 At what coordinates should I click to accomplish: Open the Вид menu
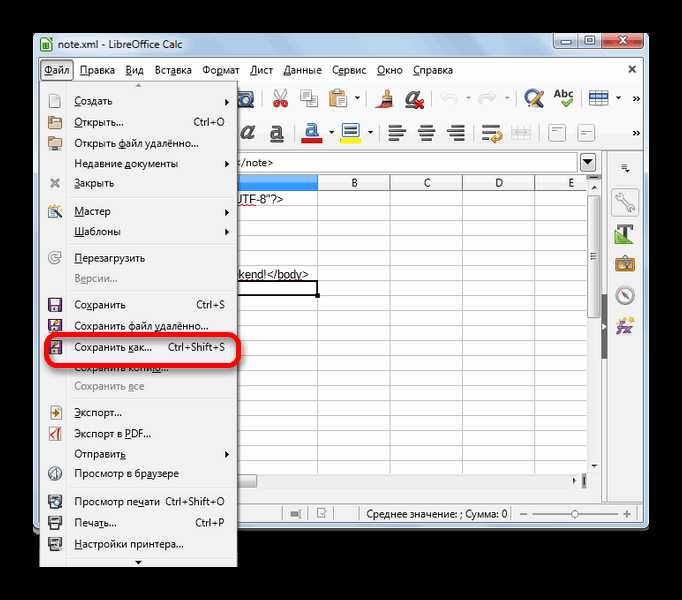point(134,70)
